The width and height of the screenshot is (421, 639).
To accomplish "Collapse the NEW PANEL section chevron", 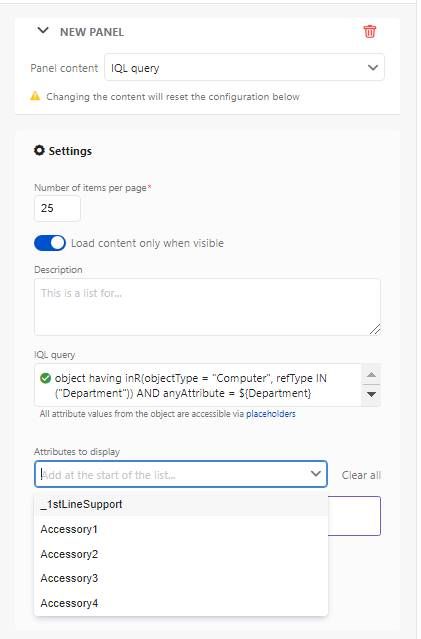I will coord(43,31).
